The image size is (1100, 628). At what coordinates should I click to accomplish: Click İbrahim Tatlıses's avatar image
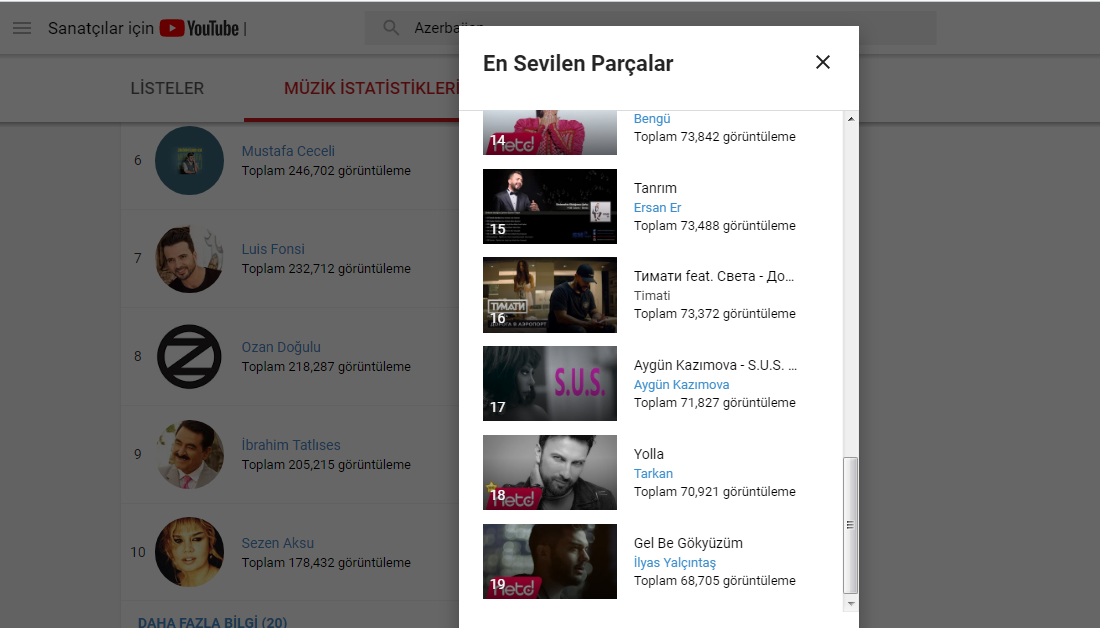189,455
